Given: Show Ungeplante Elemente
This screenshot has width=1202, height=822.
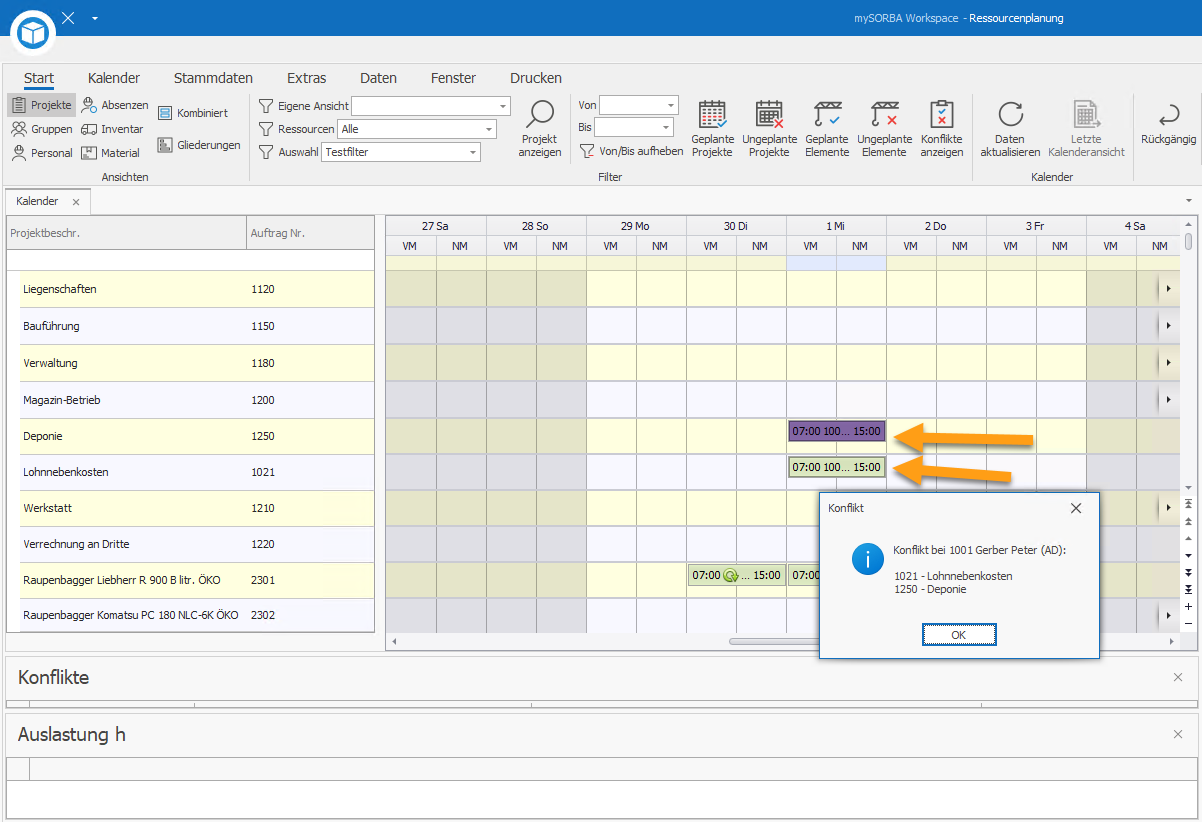Looking at the screenshot, I should [885, 129].
